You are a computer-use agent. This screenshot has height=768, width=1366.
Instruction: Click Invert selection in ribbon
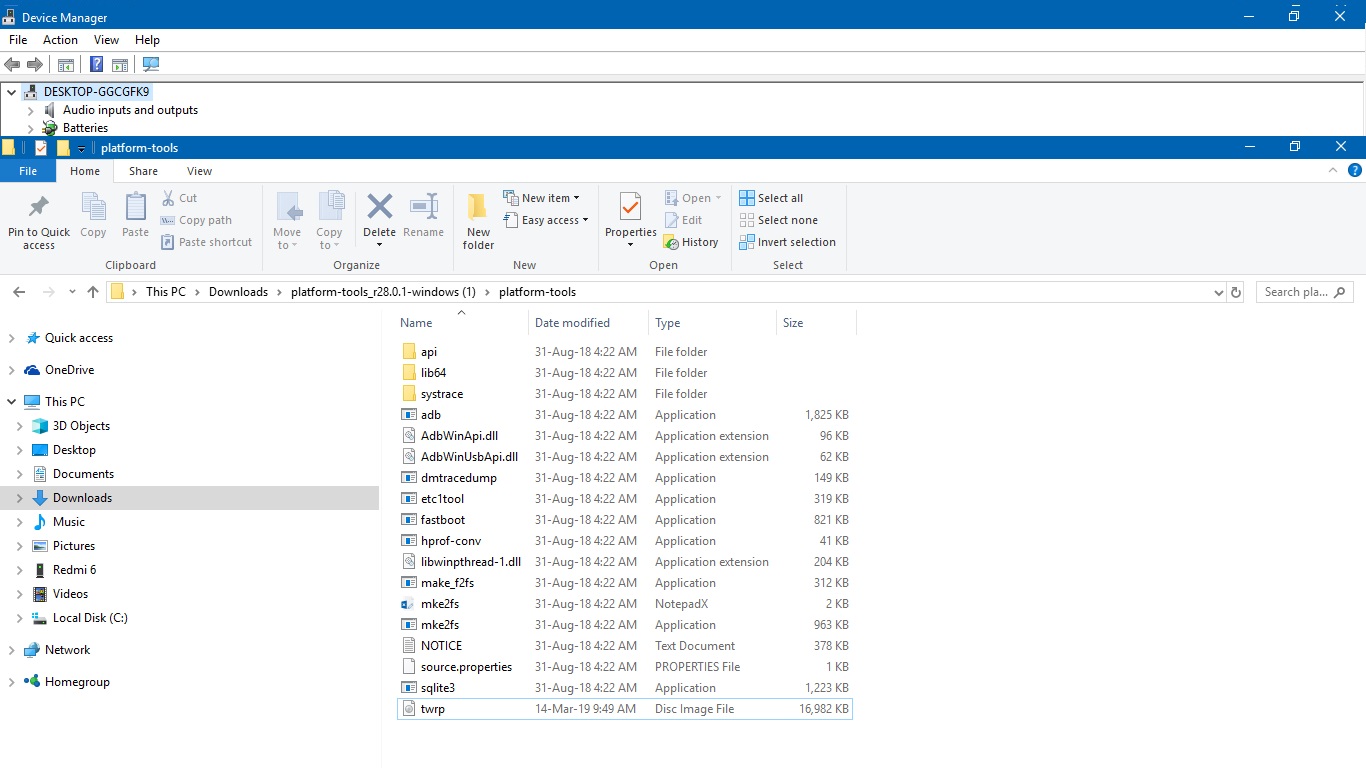(x=787, y=242)
